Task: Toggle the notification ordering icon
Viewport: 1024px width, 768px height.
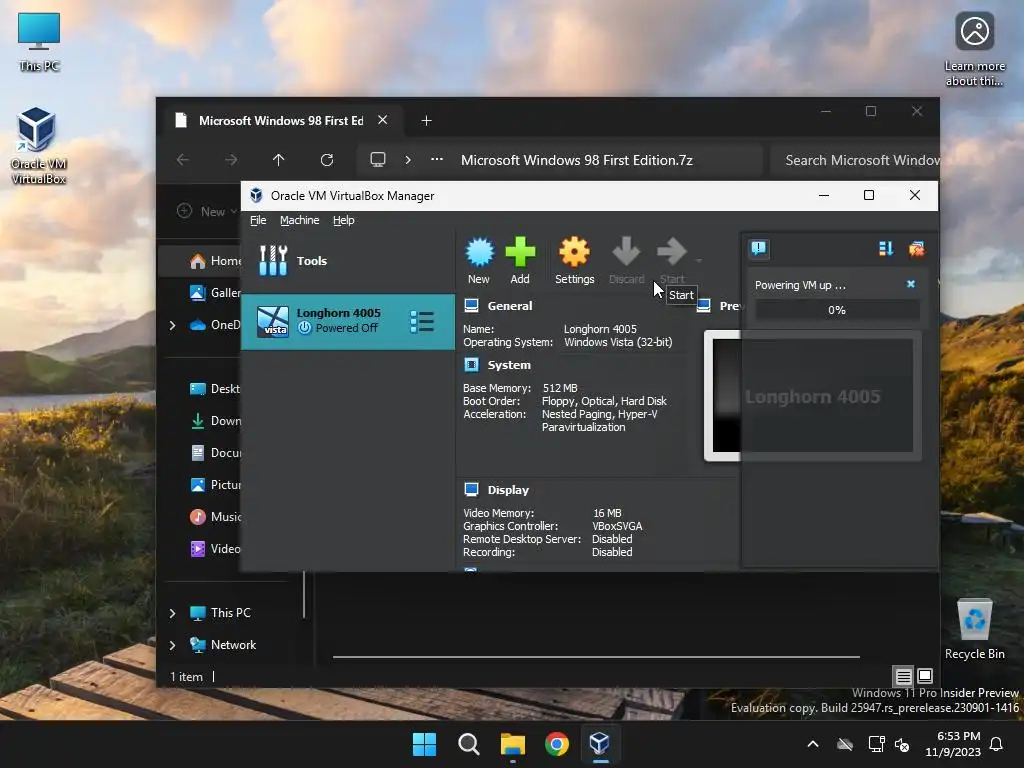Action: click(x=886, y=249)
